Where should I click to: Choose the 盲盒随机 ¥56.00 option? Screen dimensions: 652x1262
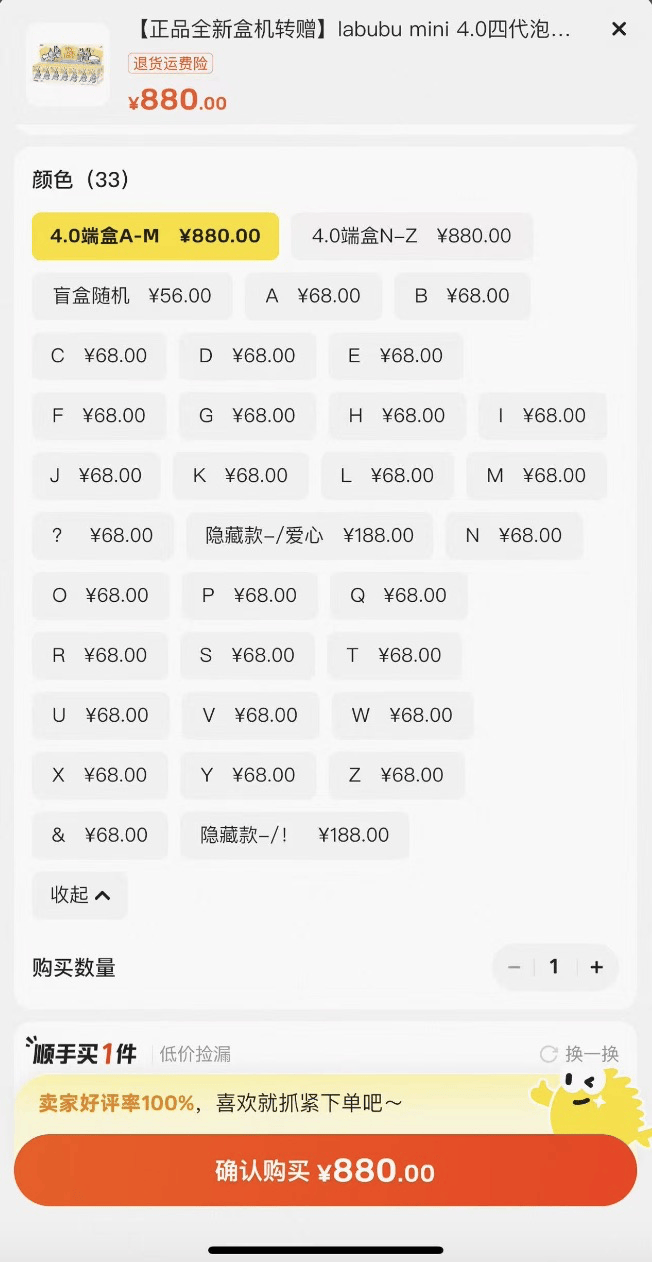click(132, 296)
